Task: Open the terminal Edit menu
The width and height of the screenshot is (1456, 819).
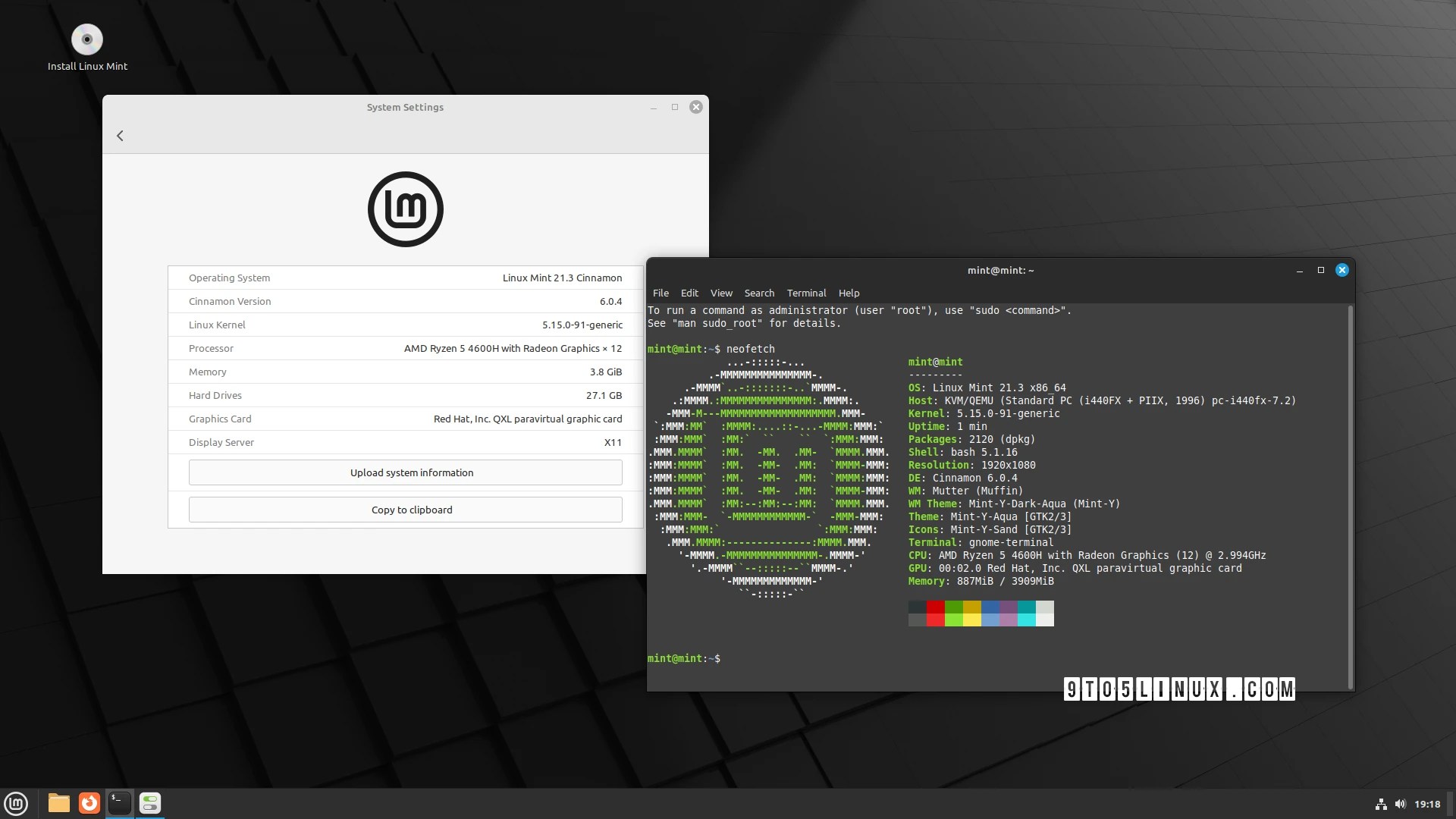Action: click(x=689, y=293)
